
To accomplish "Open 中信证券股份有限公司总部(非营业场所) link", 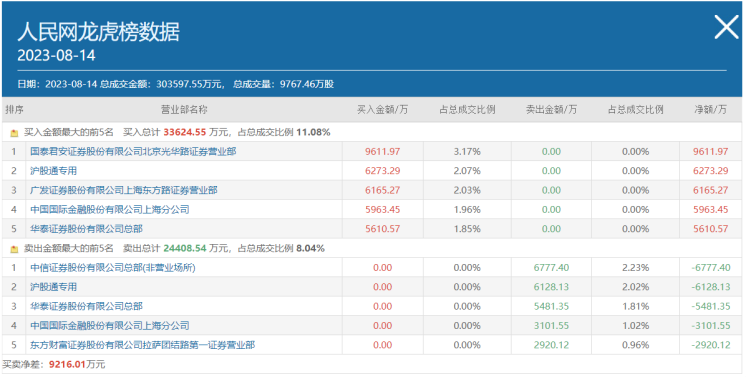I will coord(113,268).
